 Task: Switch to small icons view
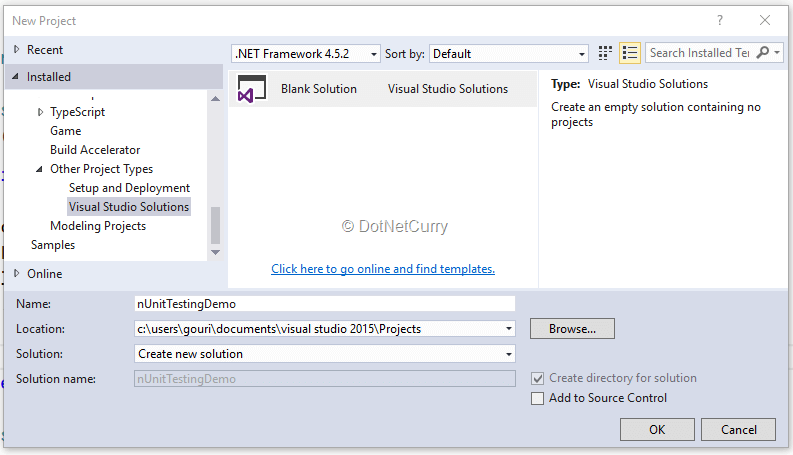point(605,53)
